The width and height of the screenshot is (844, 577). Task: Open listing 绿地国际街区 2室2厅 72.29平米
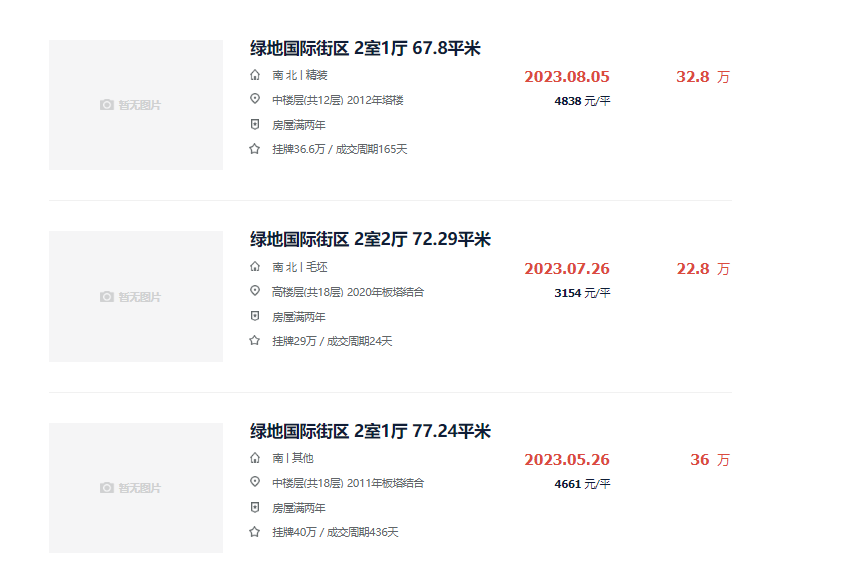tap(370, 240)
